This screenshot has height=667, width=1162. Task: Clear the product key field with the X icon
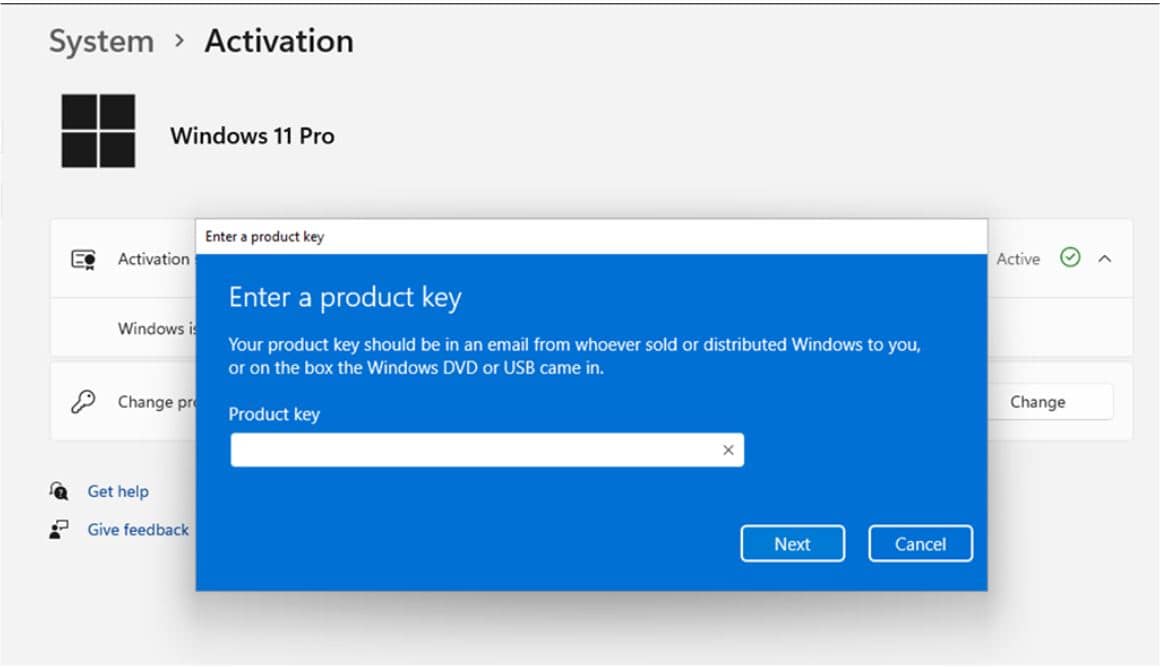point(729,449)
